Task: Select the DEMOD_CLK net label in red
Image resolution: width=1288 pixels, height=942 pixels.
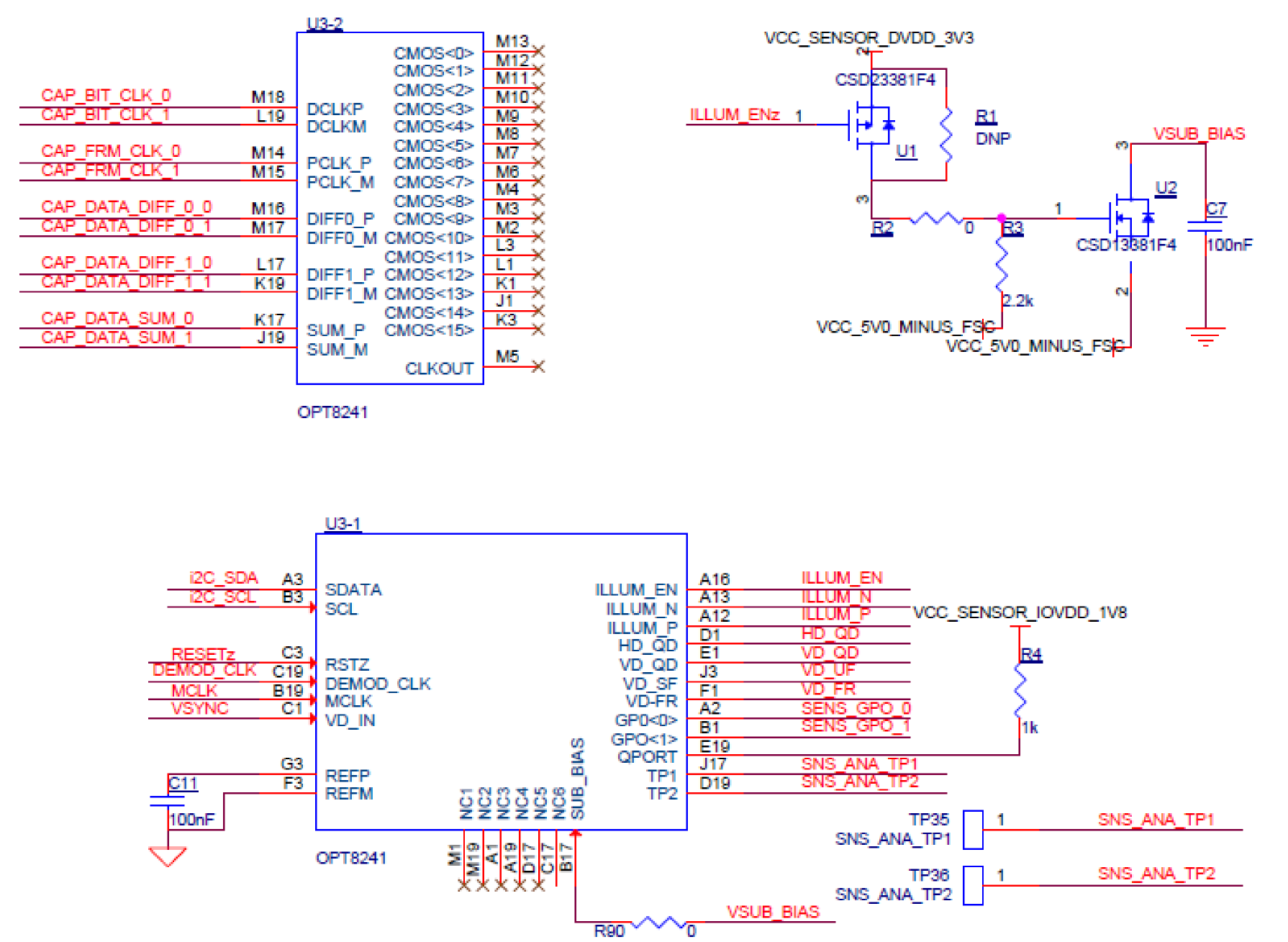Action: [204, 670]
